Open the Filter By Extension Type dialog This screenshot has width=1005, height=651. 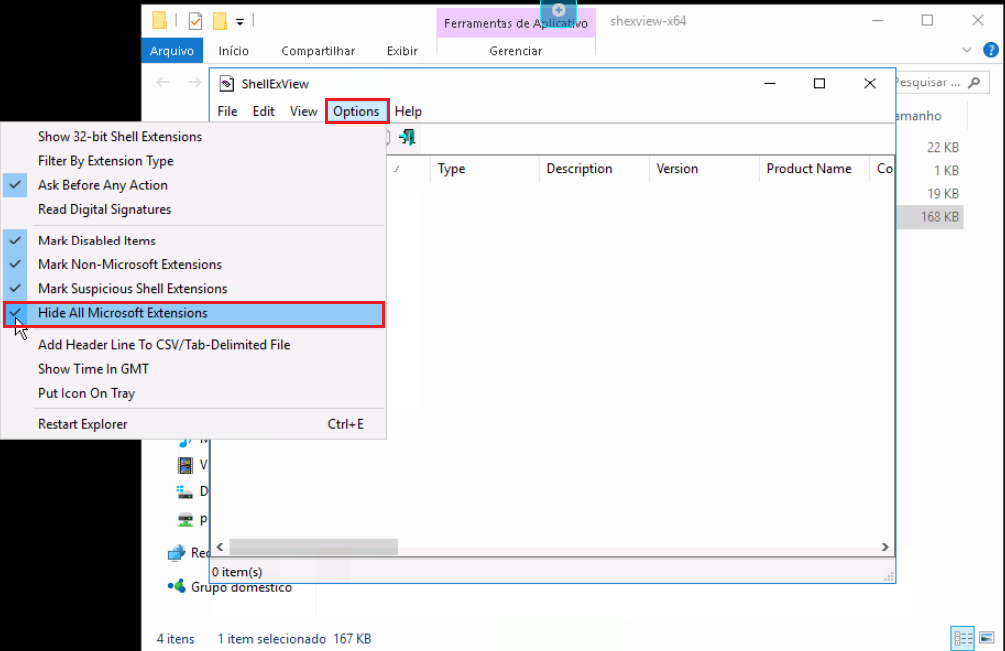tap(194, 161)
